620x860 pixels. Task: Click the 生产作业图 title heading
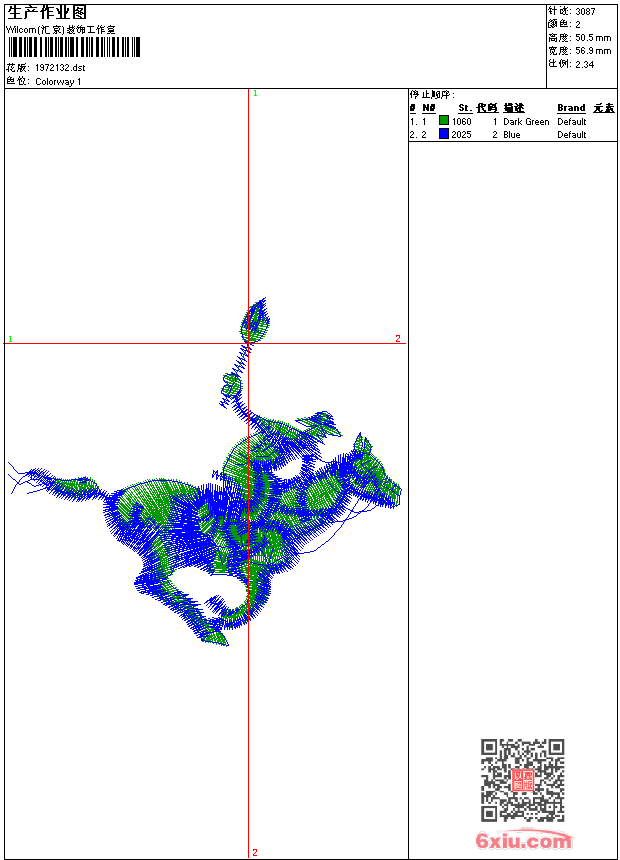[x=47, y=12]
